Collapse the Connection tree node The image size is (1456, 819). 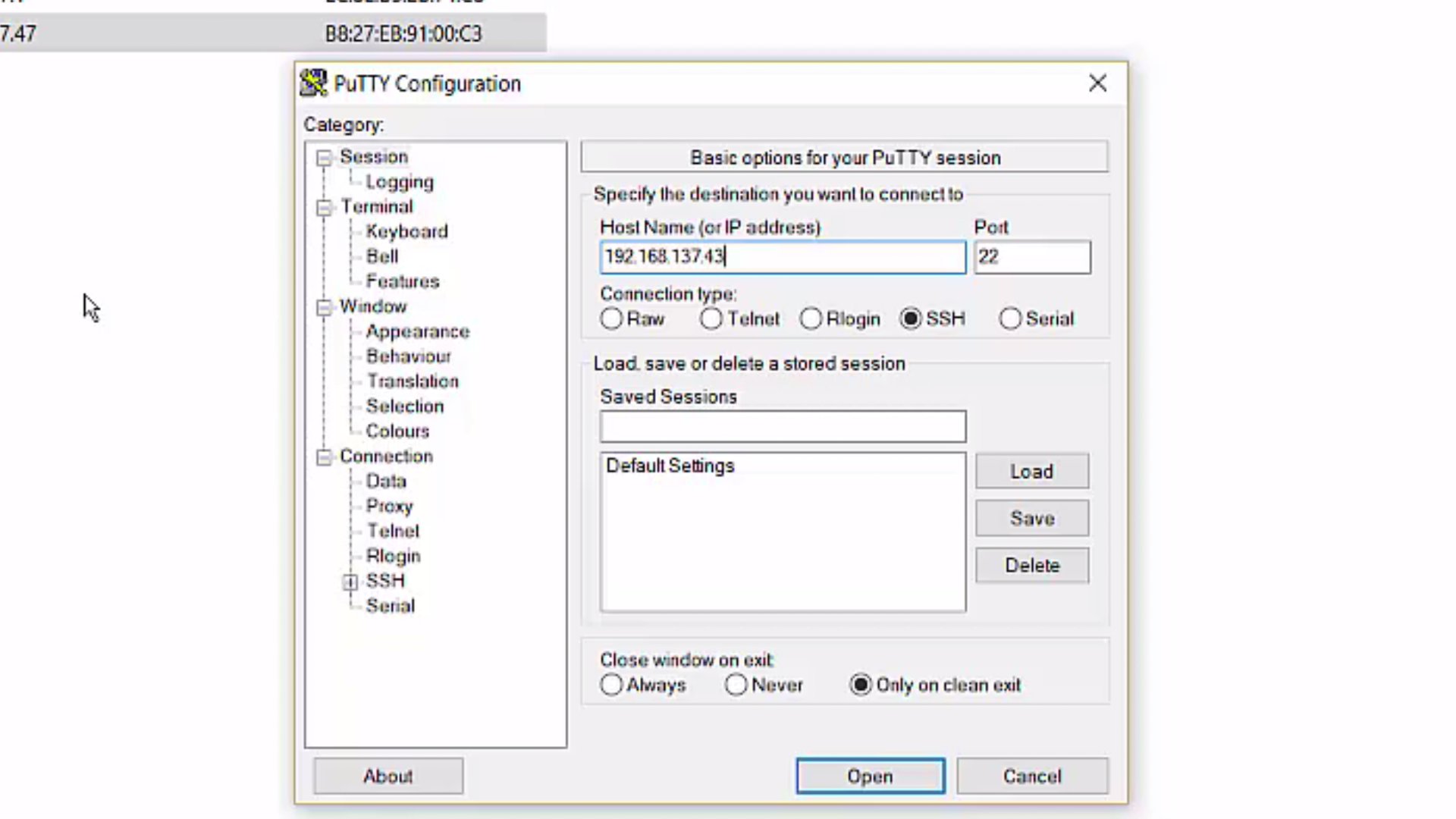tap(324, 457)
